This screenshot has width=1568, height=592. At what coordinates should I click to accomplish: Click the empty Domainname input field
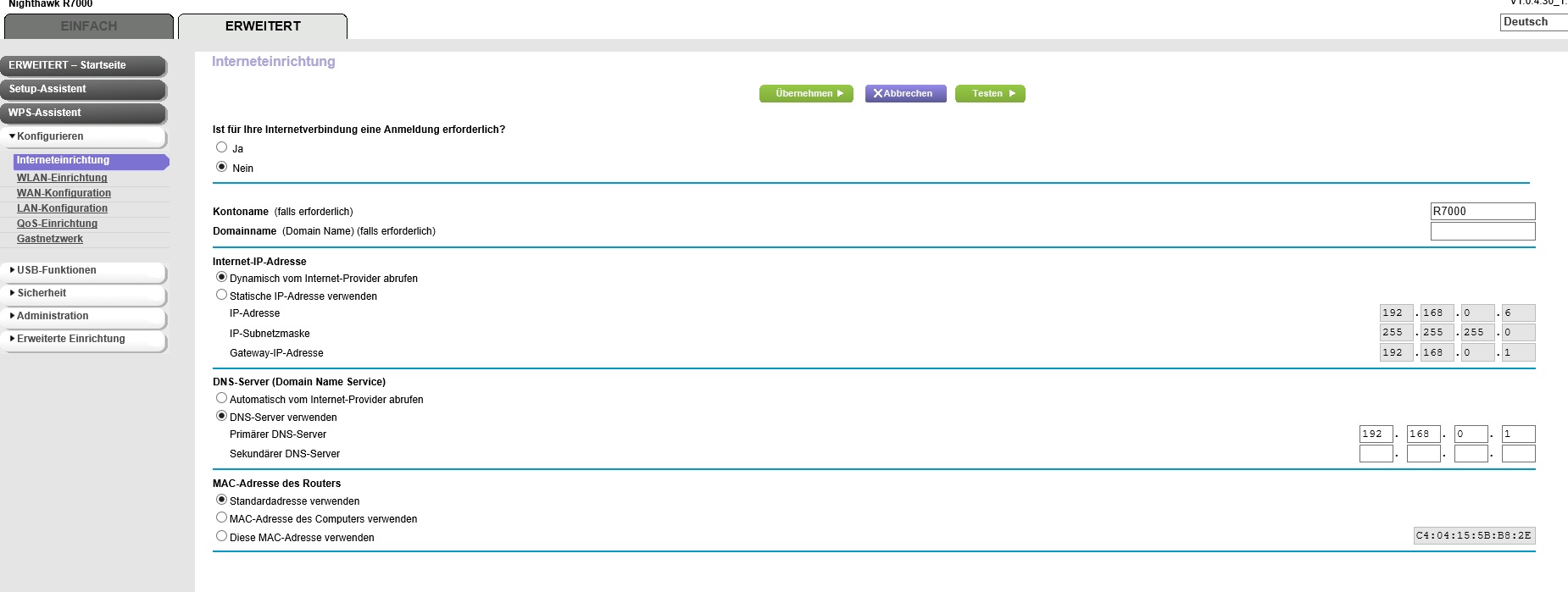(1482, 231)
